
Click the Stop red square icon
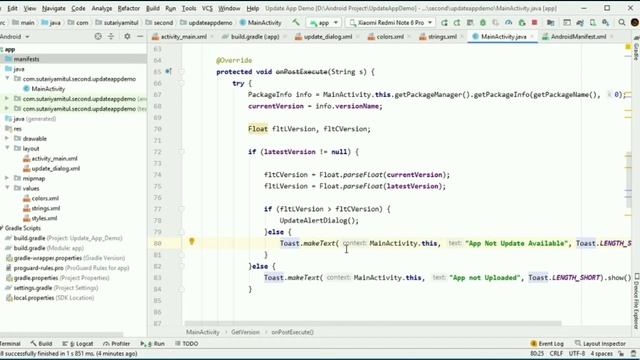534,22
